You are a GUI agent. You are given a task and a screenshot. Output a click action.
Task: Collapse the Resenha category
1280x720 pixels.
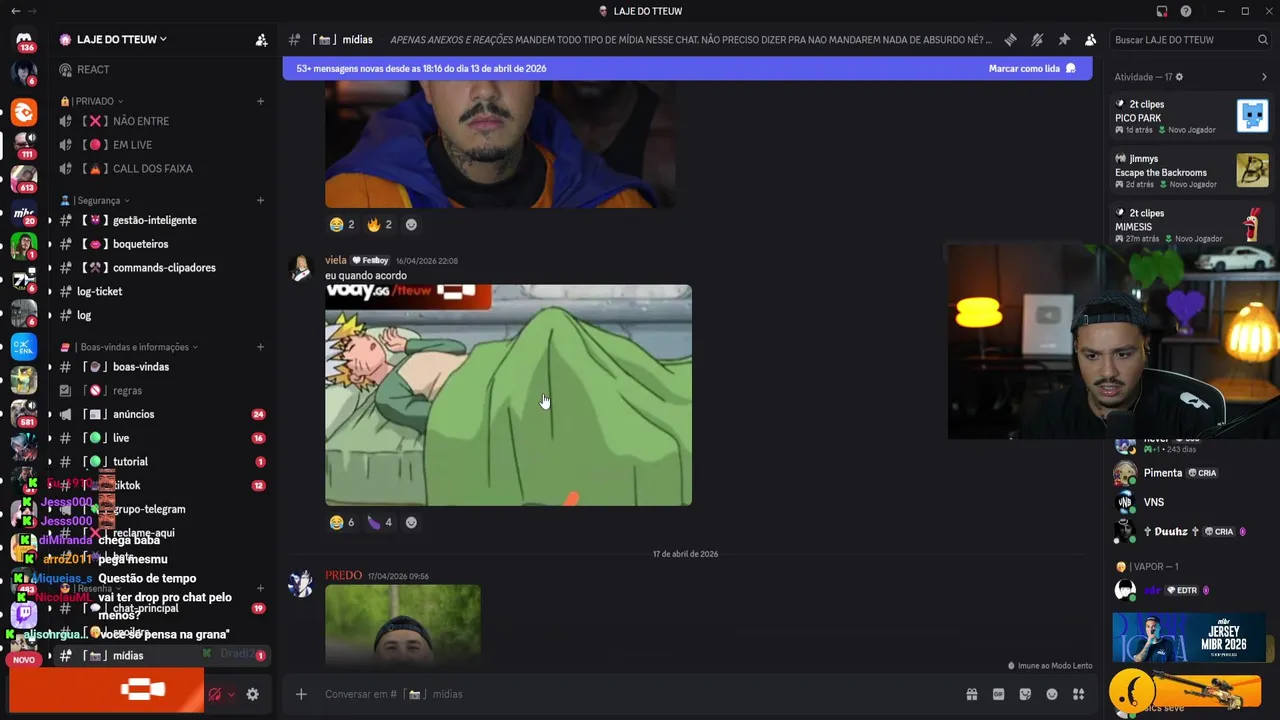tap(91, 588)
